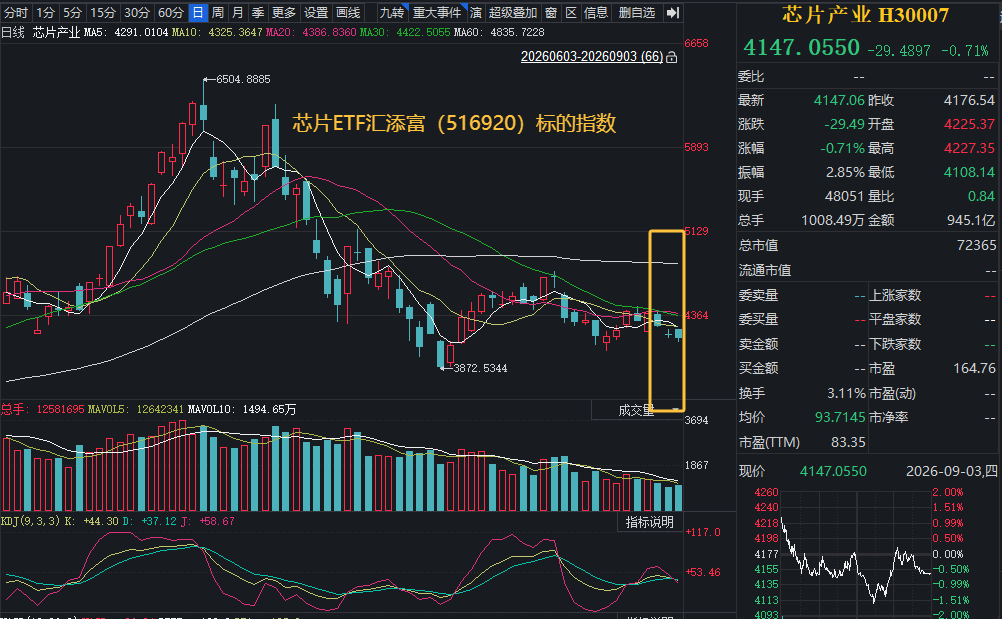Select the 日 daily K-line tab

pyautogui.click(x=198, y=12)
